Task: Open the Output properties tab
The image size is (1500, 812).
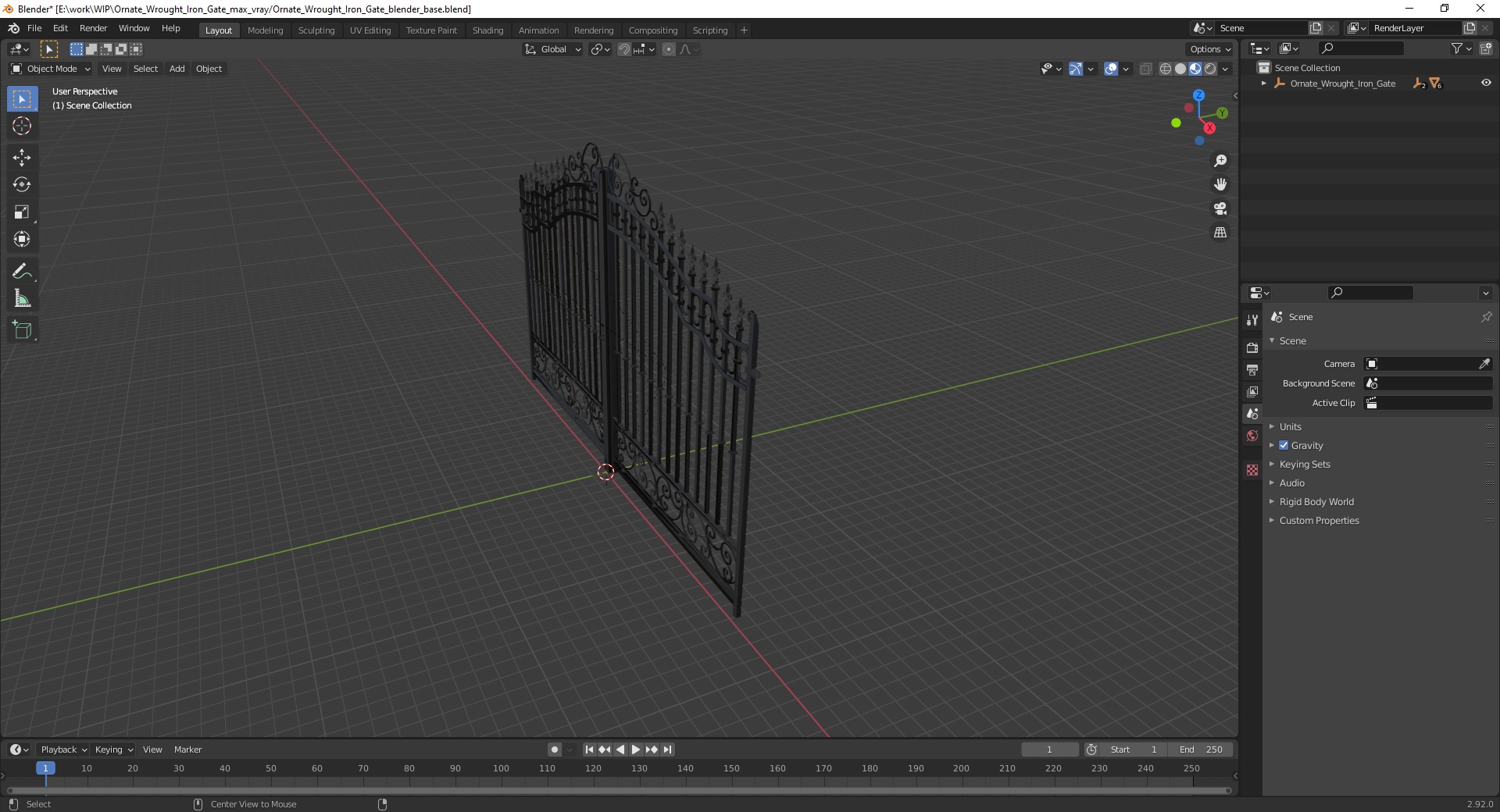Action: click(1252, 369)
